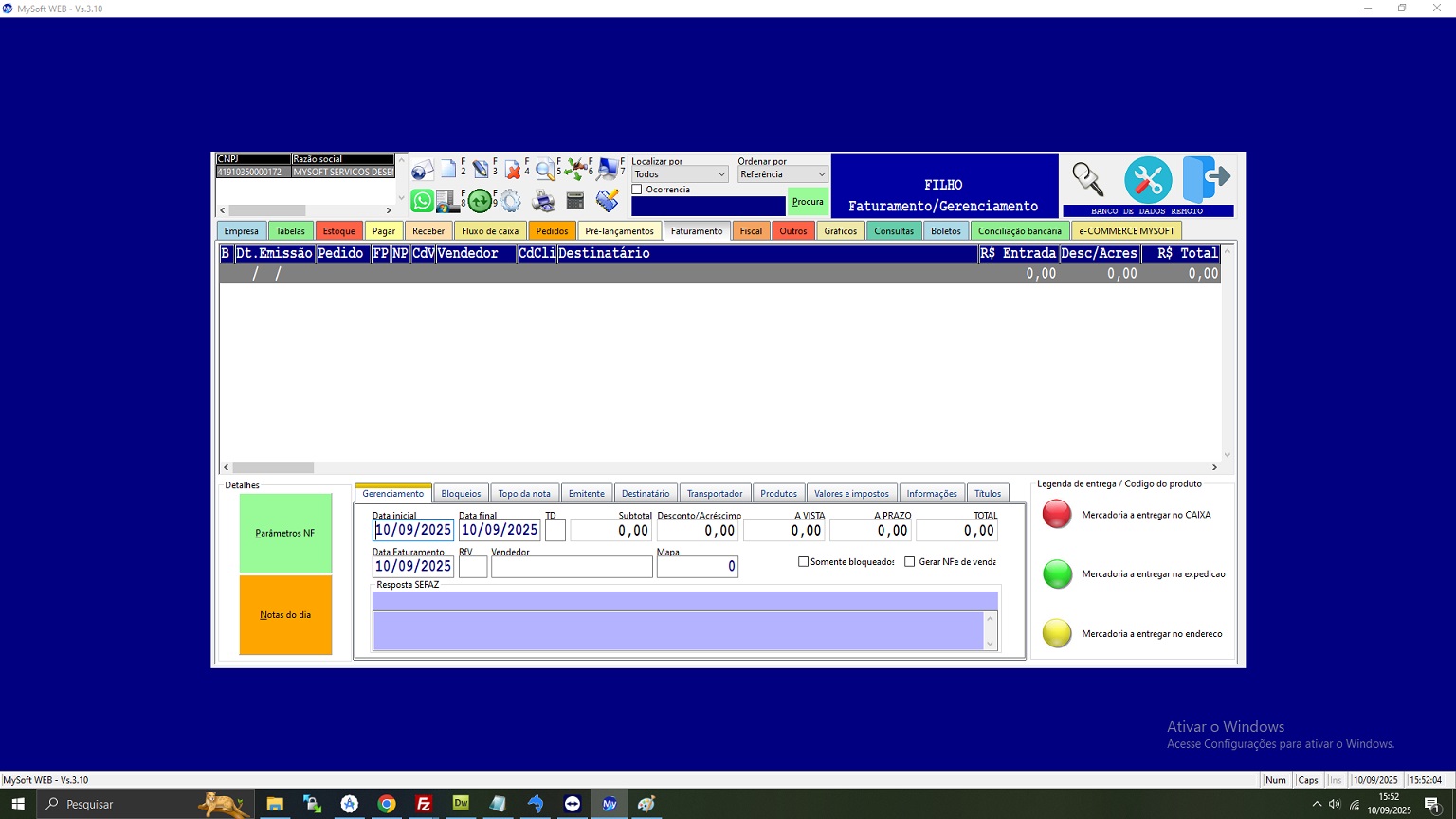
Task: Open the Valores e impostos tab
Action: 850,493
